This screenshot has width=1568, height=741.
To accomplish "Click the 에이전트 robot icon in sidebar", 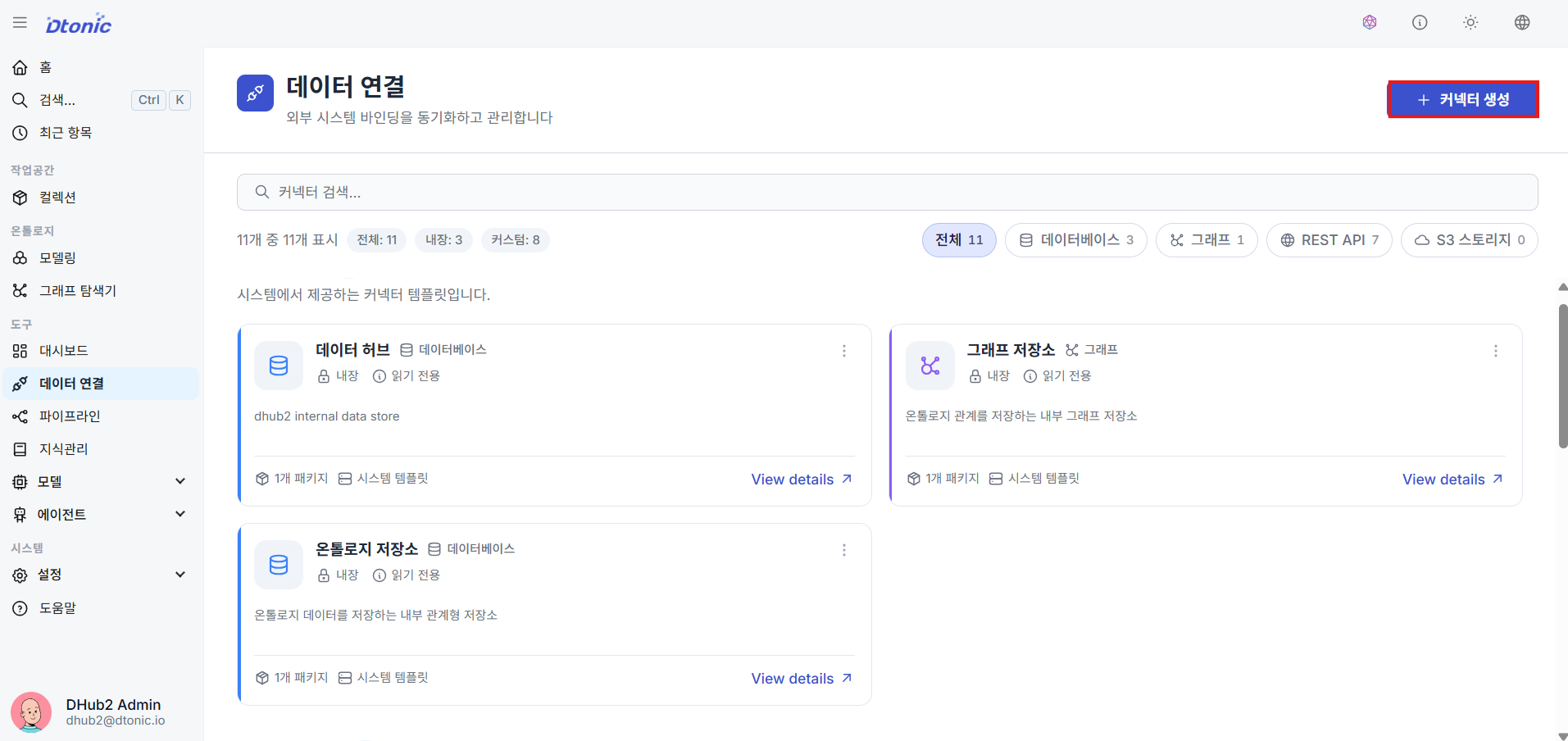I will [20, 515].
